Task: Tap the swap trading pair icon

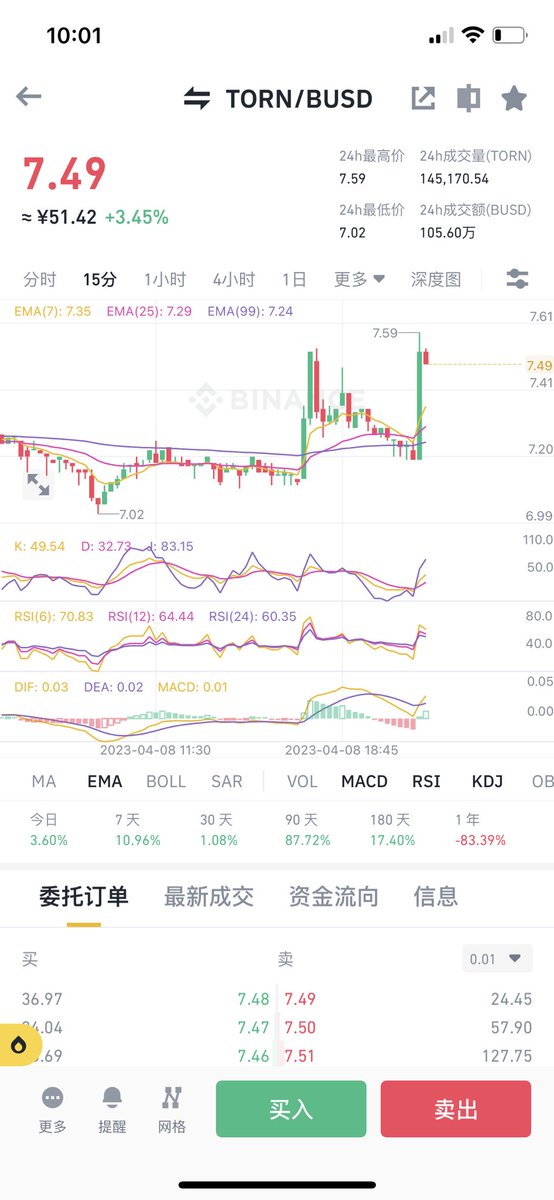Action: coord(197,99)
